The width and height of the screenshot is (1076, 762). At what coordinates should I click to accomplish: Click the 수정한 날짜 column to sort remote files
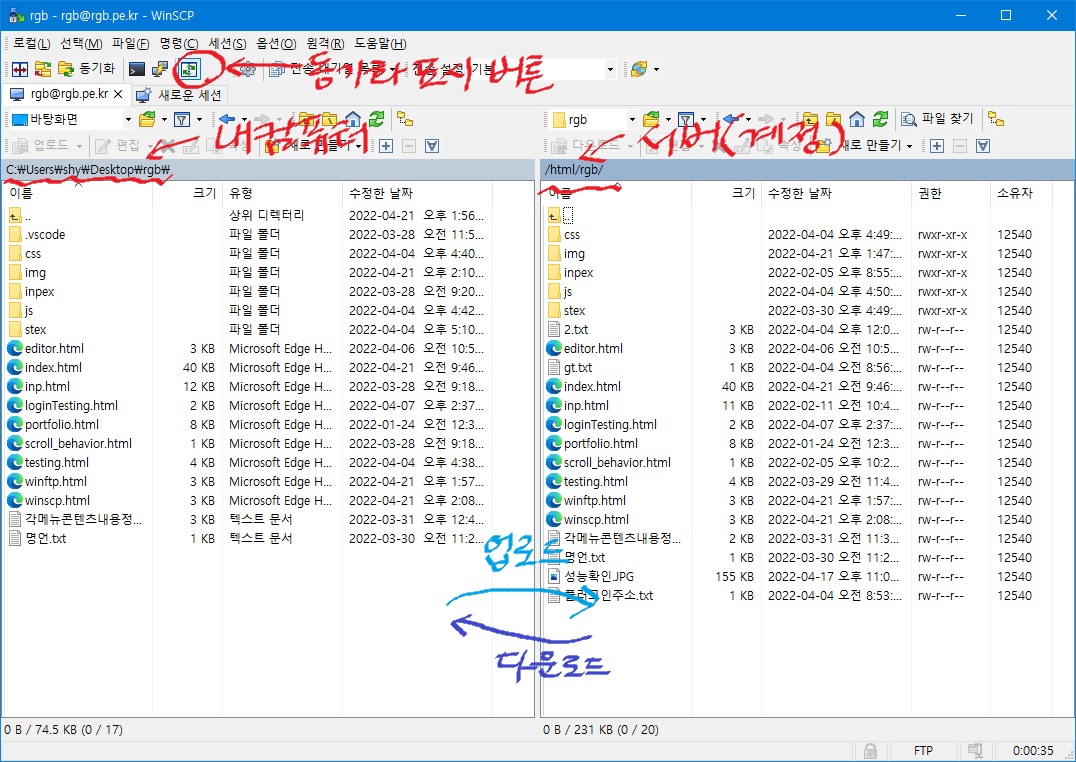[x=800, y=196]
